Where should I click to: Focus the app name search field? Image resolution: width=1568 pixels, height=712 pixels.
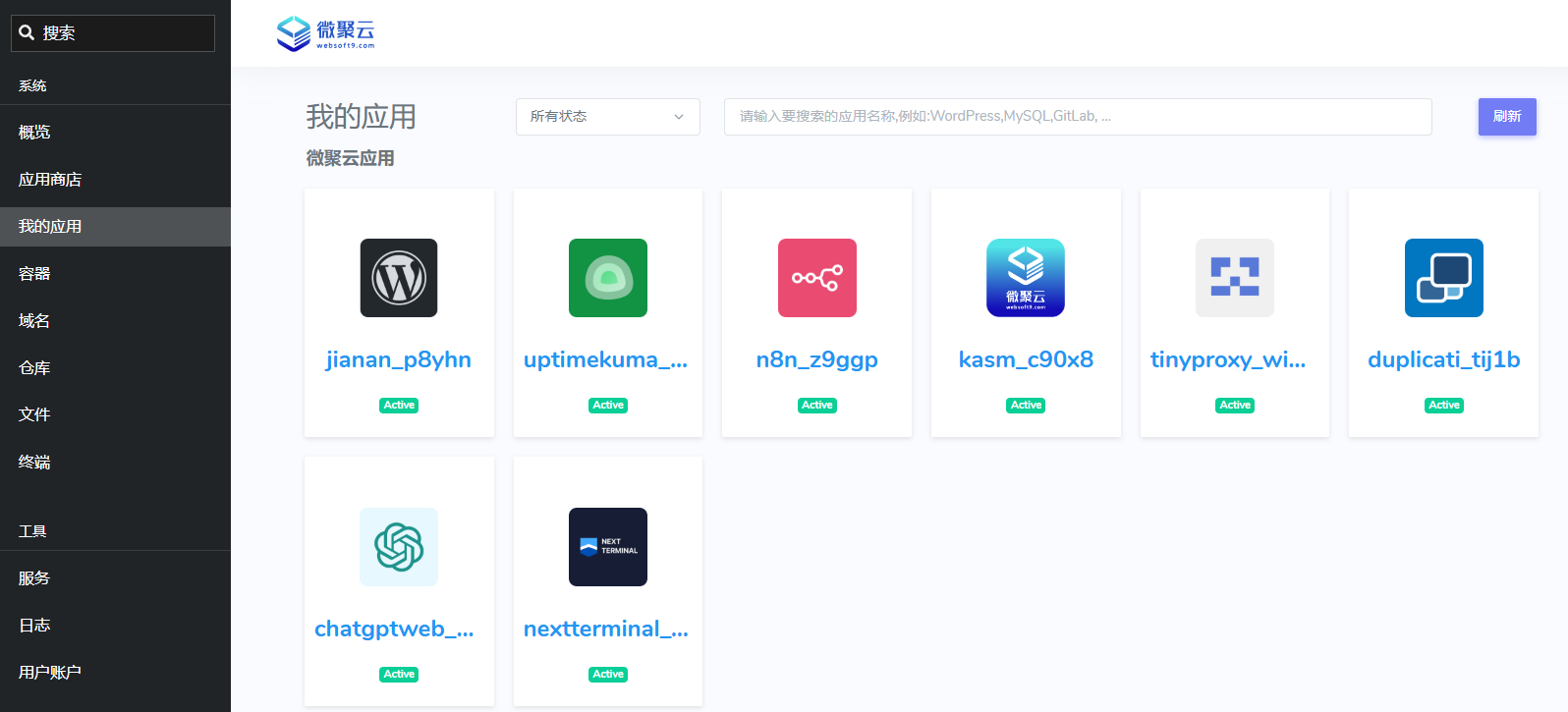point(1077,117)
